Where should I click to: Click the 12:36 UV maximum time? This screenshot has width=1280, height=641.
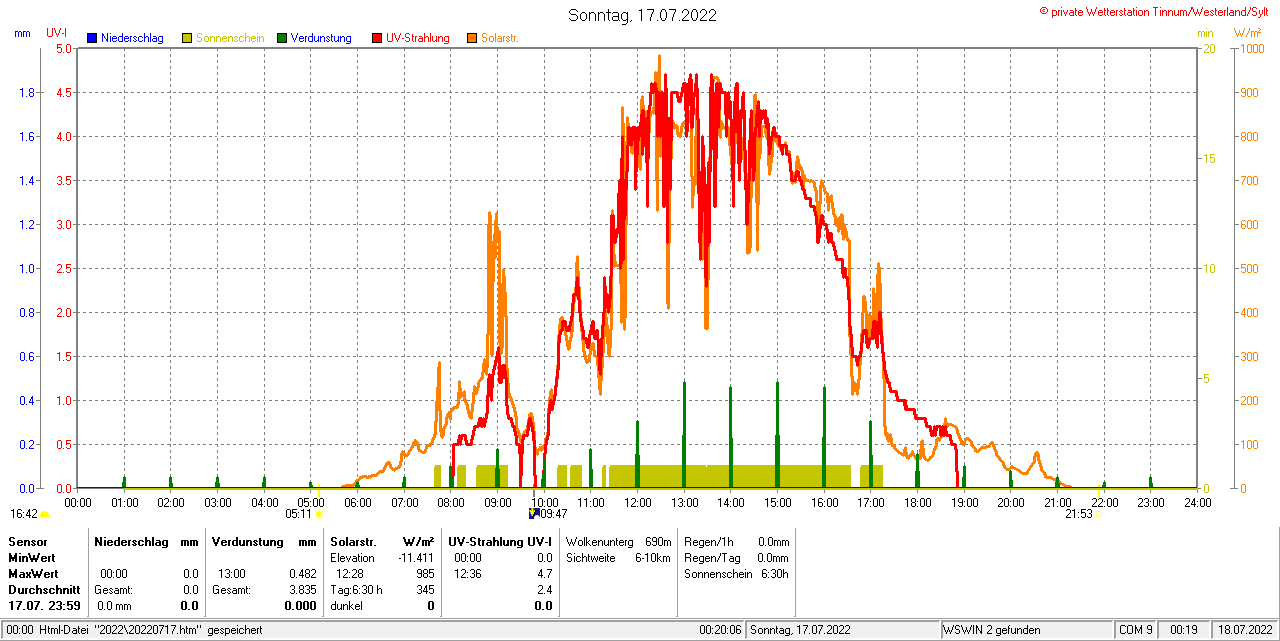(467, 574)
